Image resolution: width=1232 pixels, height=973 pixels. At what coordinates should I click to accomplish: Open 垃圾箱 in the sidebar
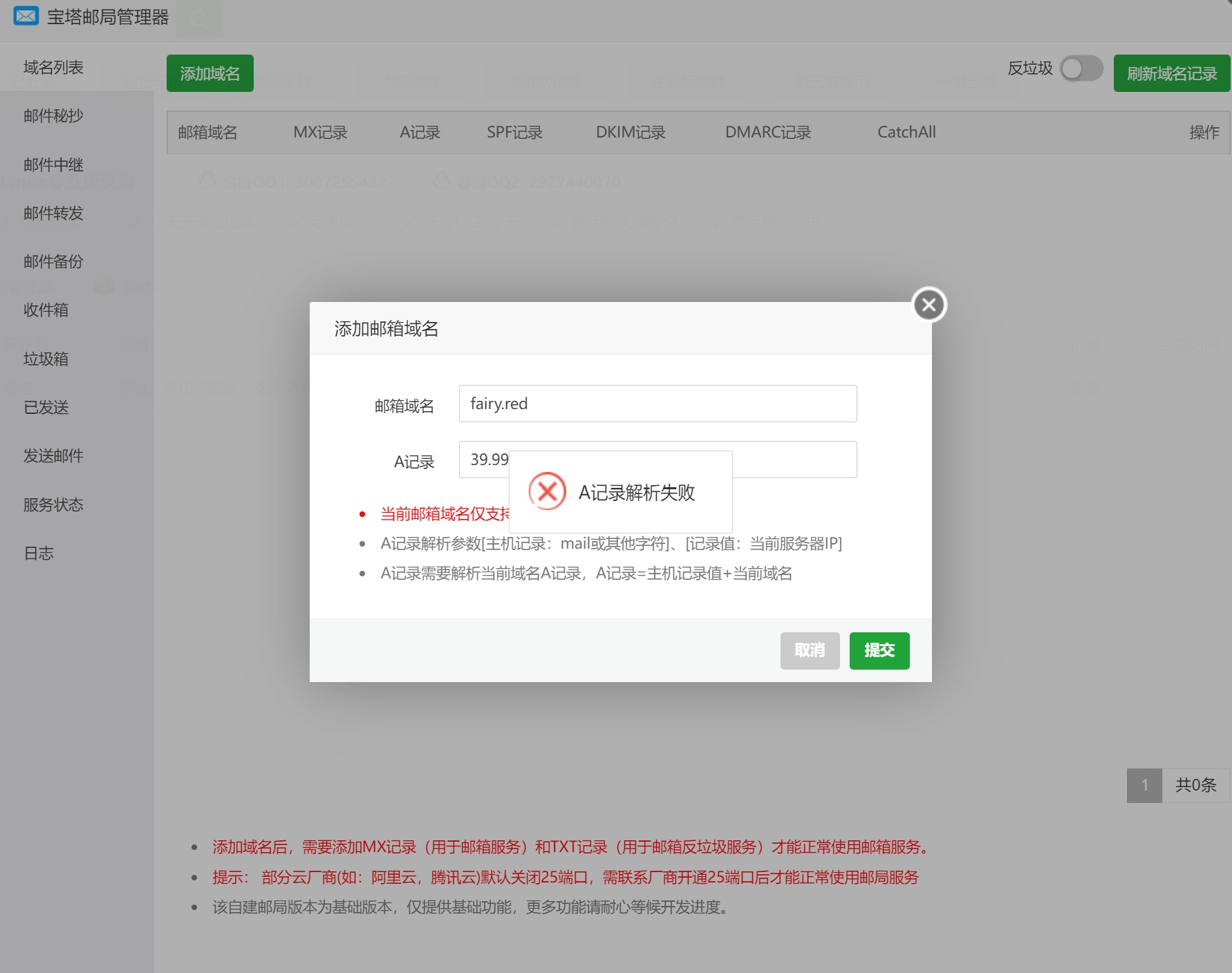point(46,359)
